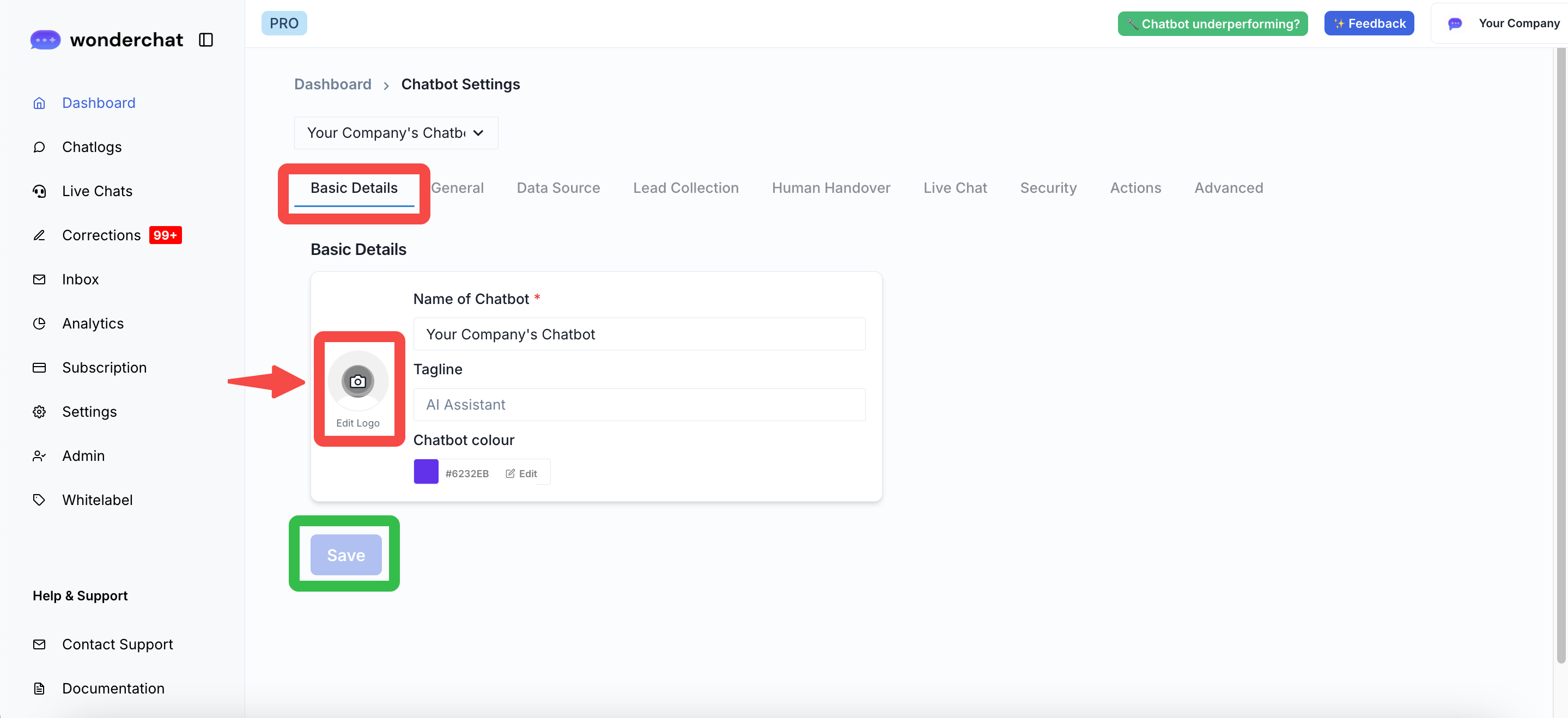Click Dashboard breadcrumb link

[332, 84]
